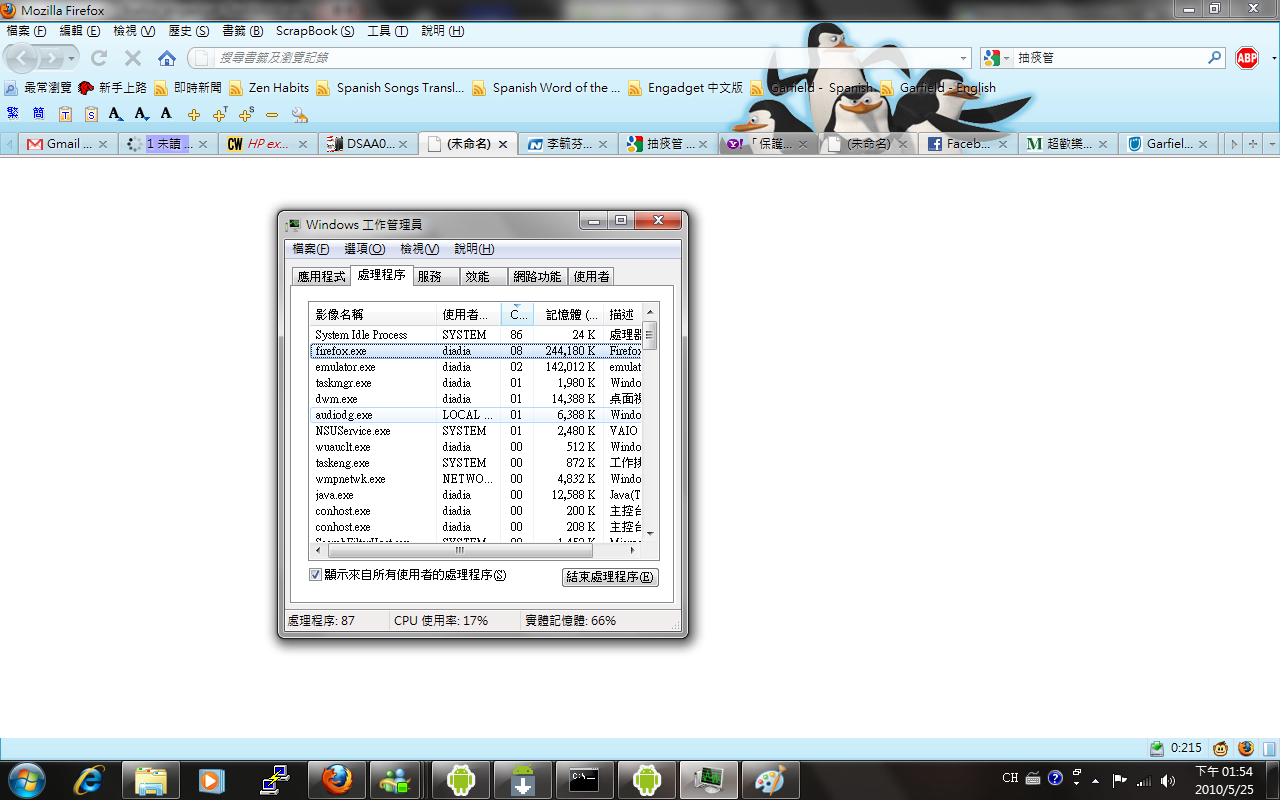The width and height of the screenshot is (1280, 800).
Task: Reload the current page in Firefox
Action: tap(99, 58)
